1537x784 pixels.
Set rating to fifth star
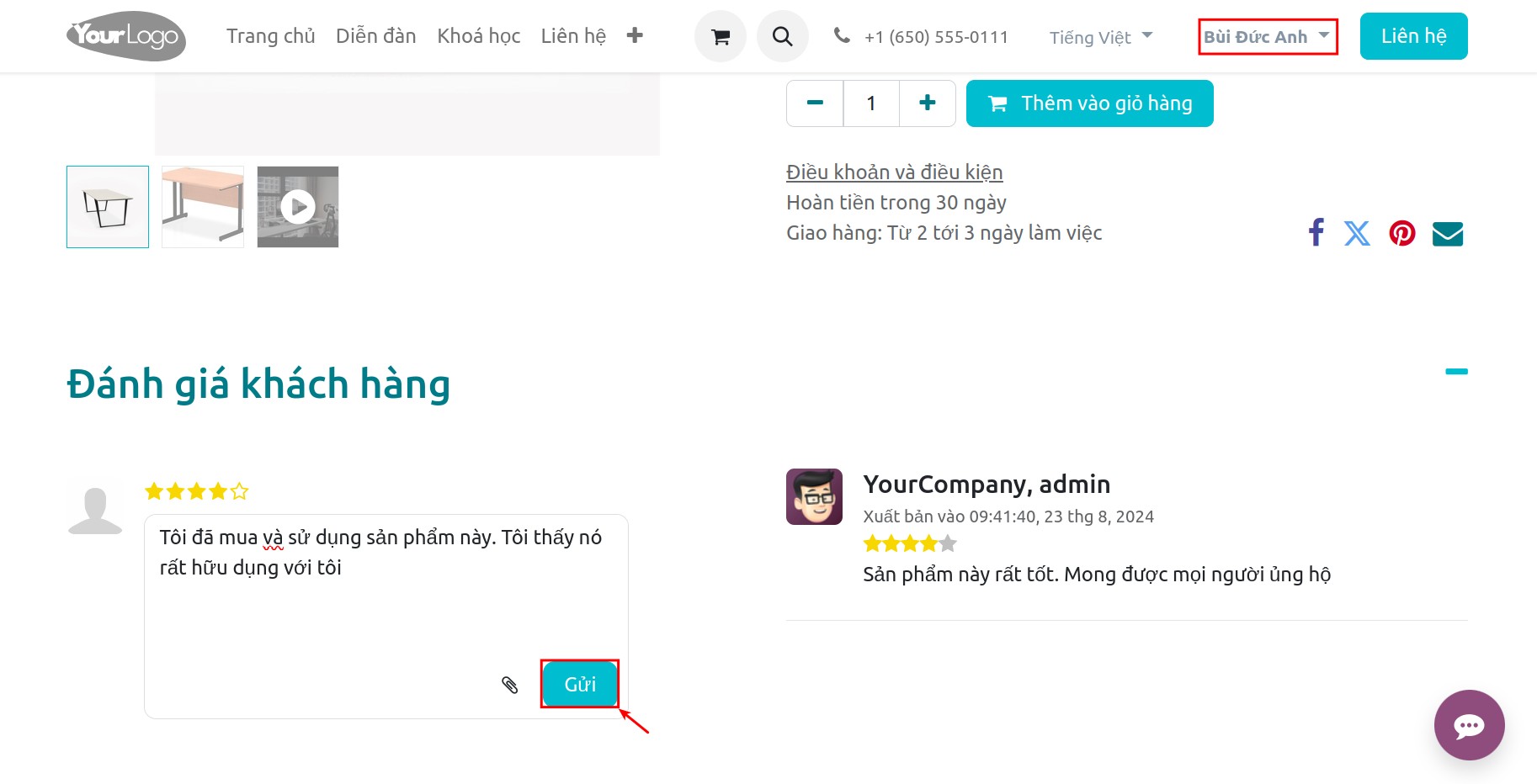(240, 491)
